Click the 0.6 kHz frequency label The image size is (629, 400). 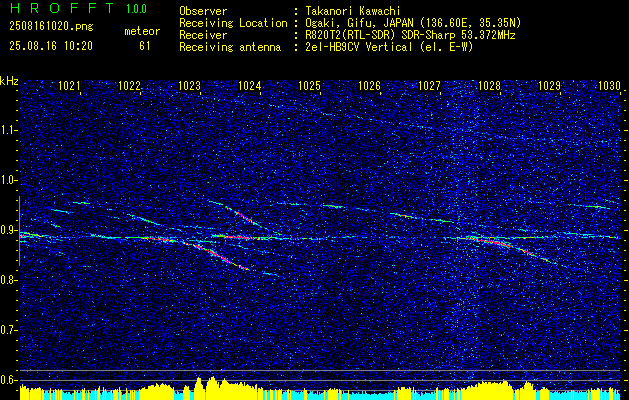click(8, 380)
